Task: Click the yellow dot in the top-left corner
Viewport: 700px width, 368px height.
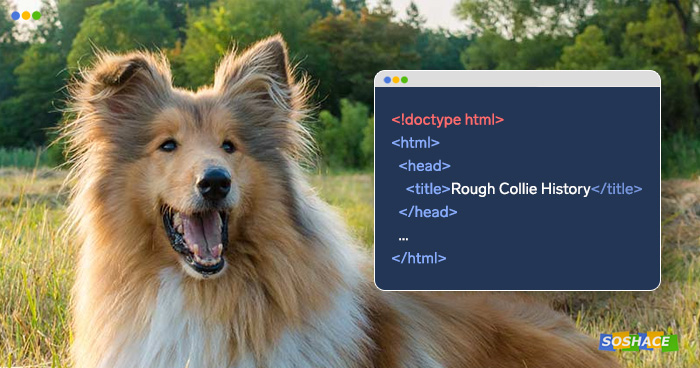Action: click(x=26, y=16)
